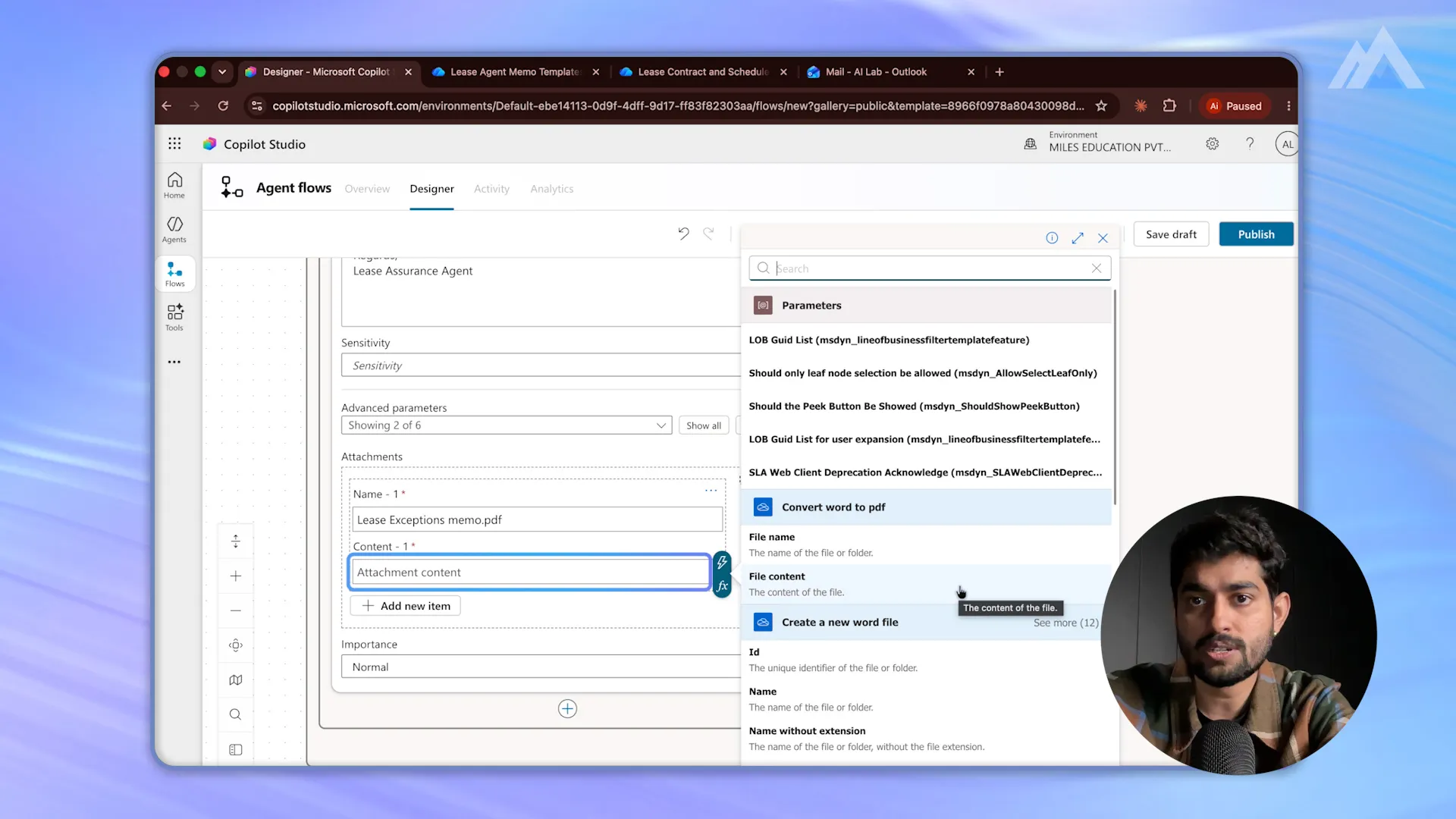Open dynamic content info icon
This screenshot has width=1456, height=819.
[x=1052, y=238]
